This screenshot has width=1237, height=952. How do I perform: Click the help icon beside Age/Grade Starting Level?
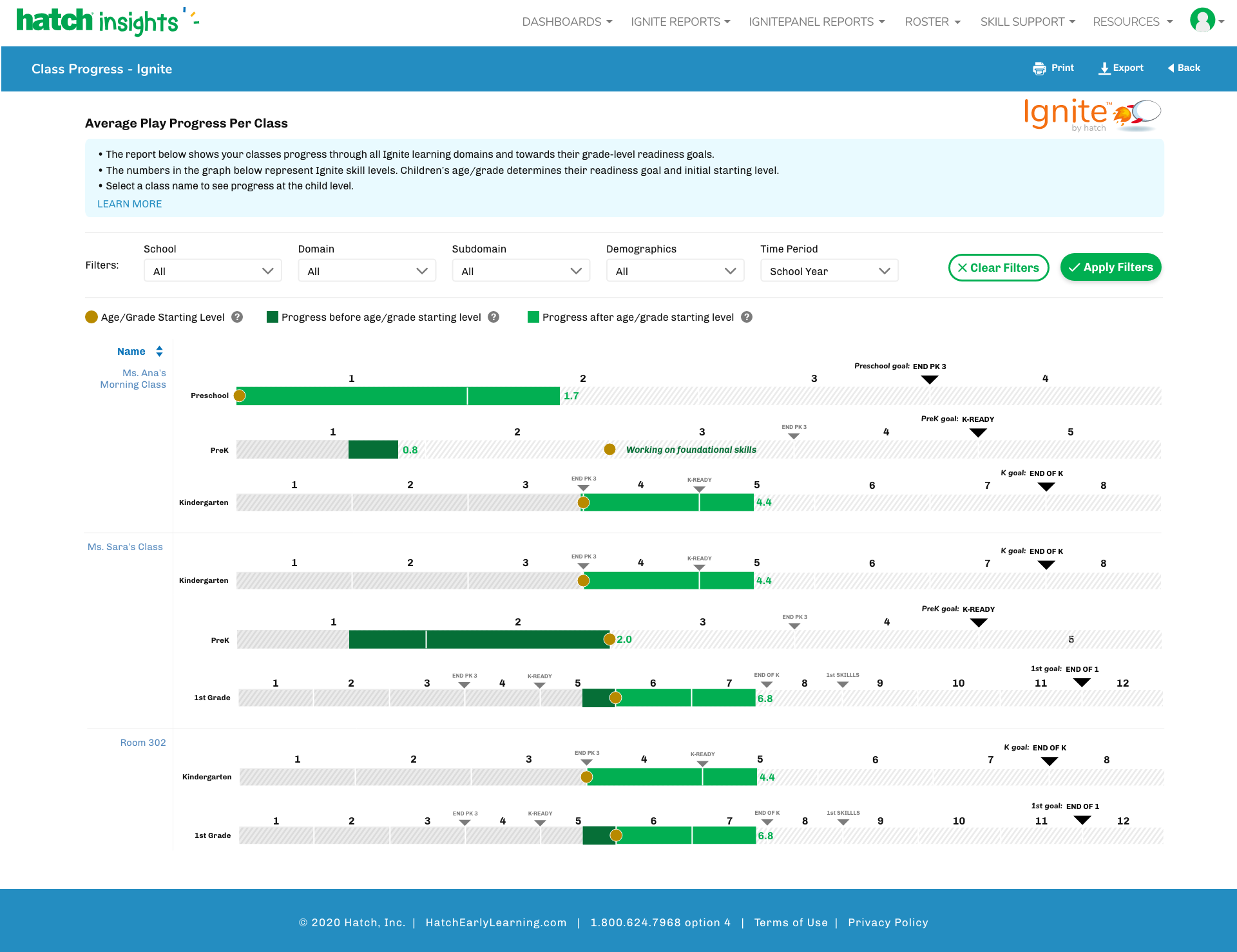pyautogui.click(x=237, y=317)
